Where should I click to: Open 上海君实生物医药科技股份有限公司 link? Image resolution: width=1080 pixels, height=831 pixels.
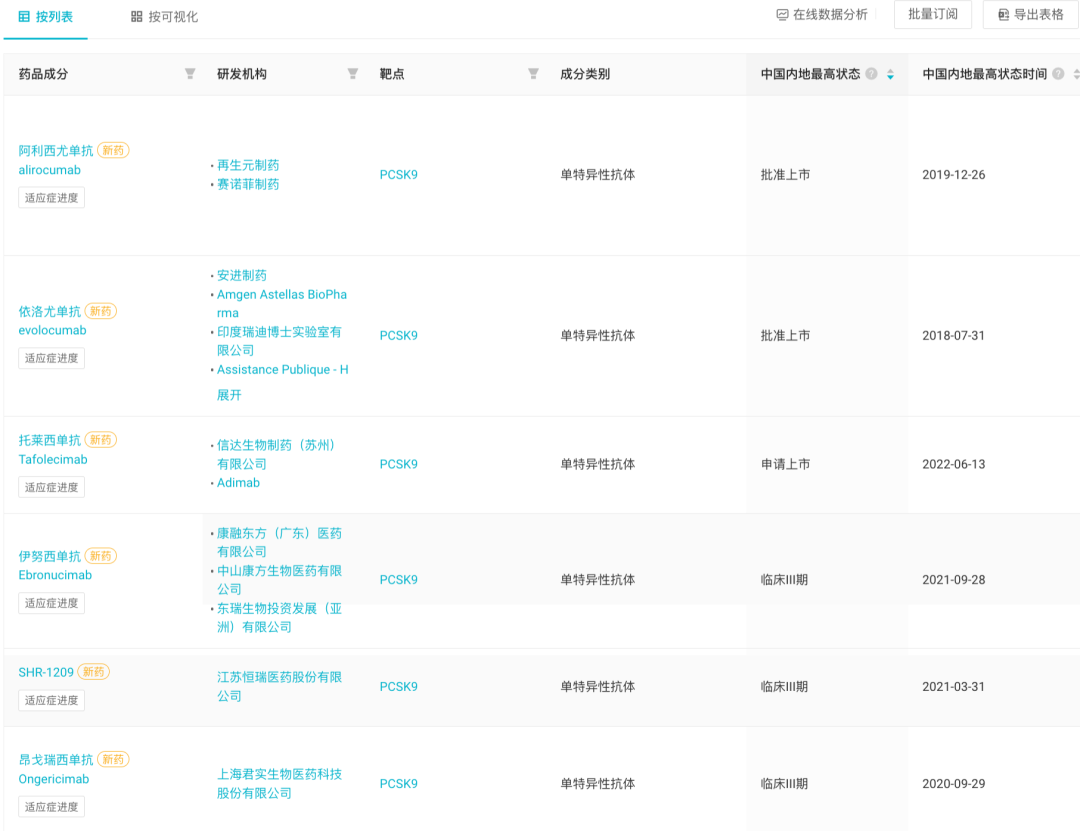point(279,784)
